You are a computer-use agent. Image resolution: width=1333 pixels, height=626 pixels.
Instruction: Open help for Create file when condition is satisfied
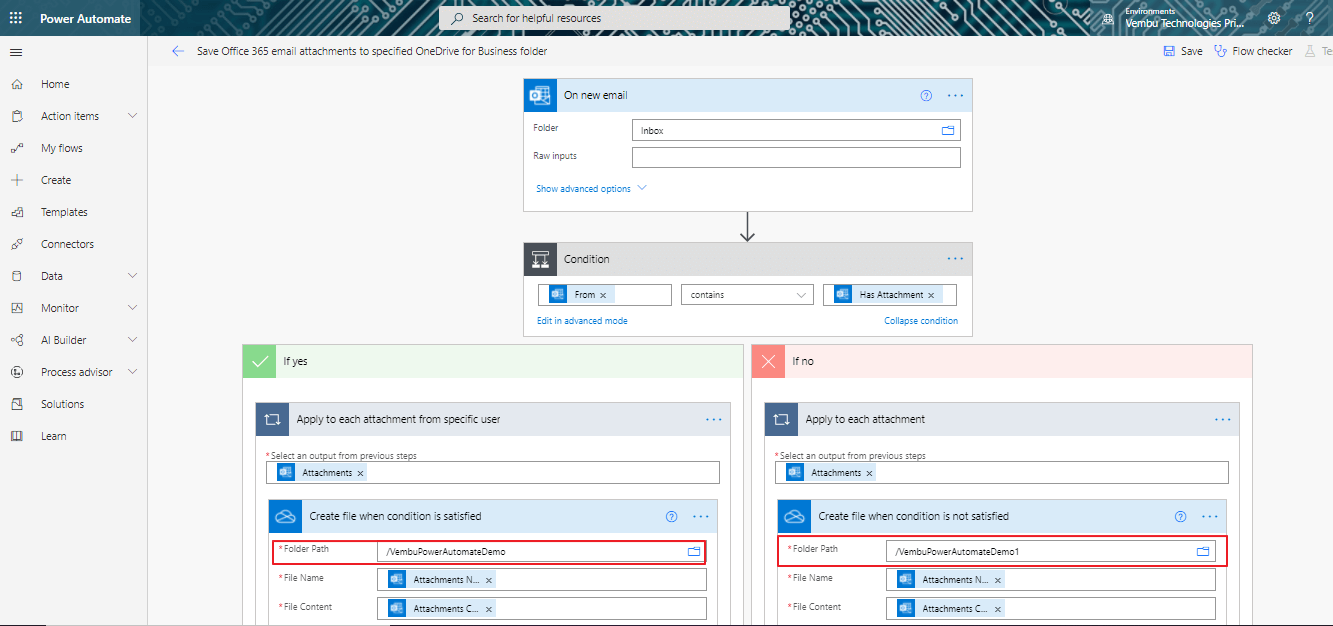coord(671,516)
